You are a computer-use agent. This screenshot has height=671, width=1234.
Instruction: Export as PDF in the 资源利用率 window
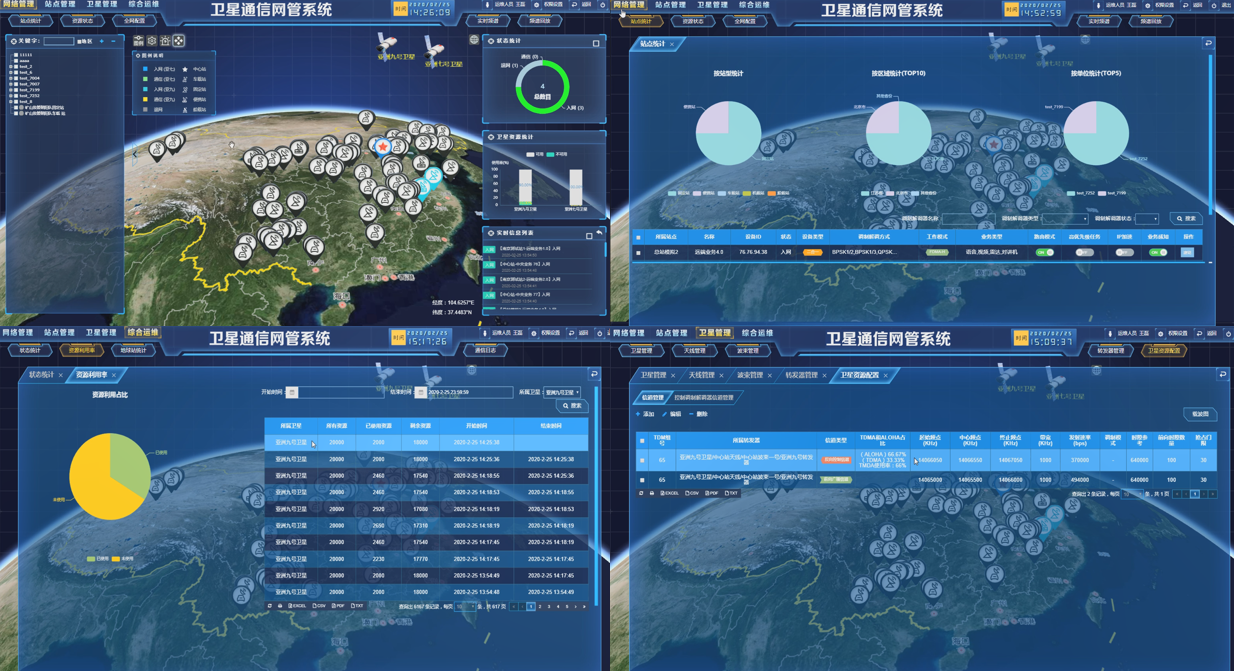pos(338,606)
